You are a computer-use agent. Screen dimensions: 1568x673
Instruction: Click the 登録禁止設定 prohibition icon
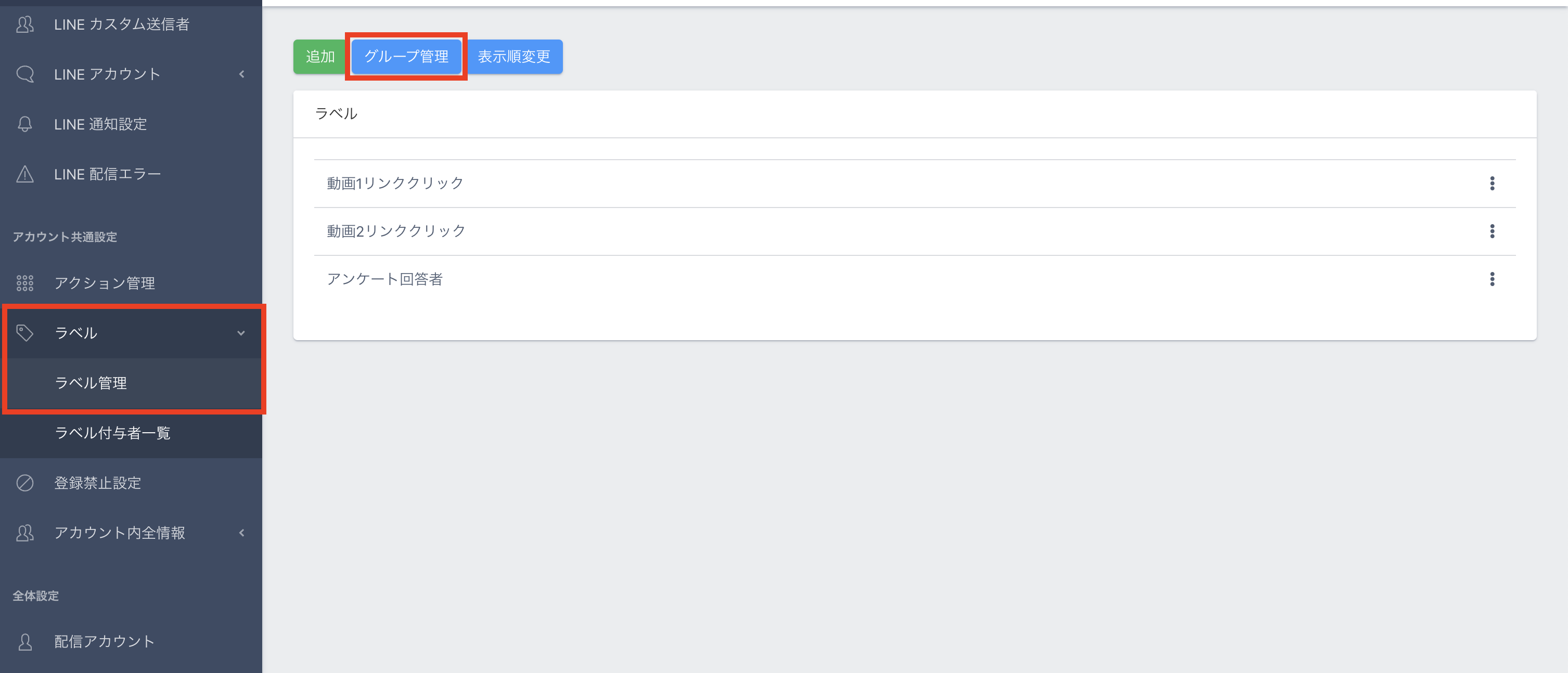[x=25, y=483]
